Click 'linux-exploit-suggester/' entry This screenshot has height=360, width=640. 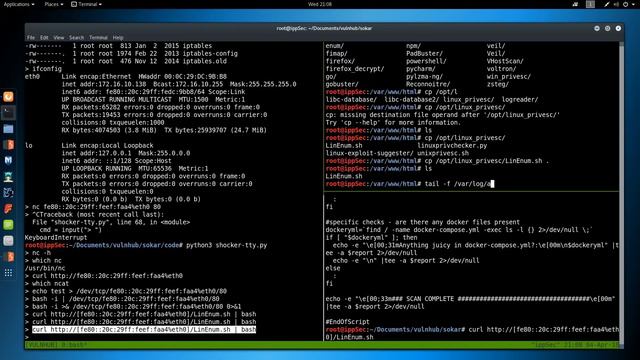tap(369, 153)
